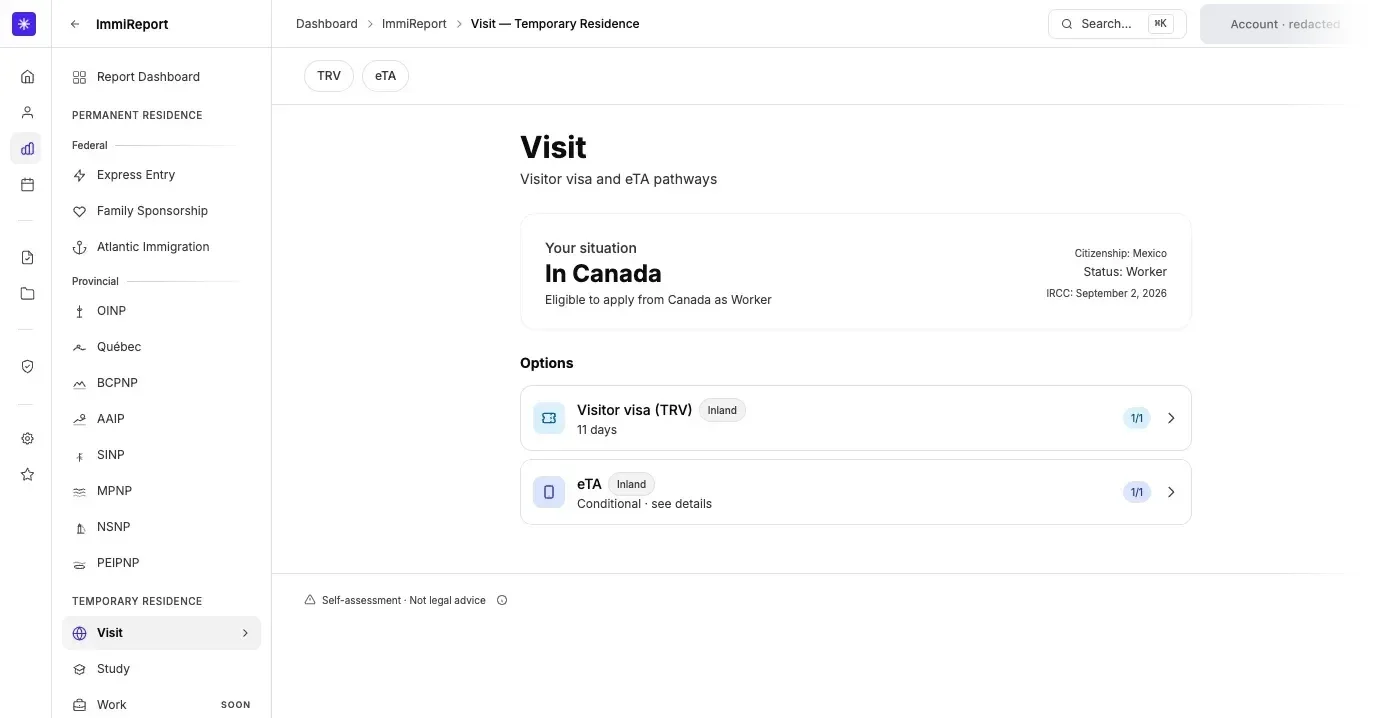Select PEIPNP provincial program
Image resolution: width=1383 pixels, height=718 pixels.
[x=161, y=563]
